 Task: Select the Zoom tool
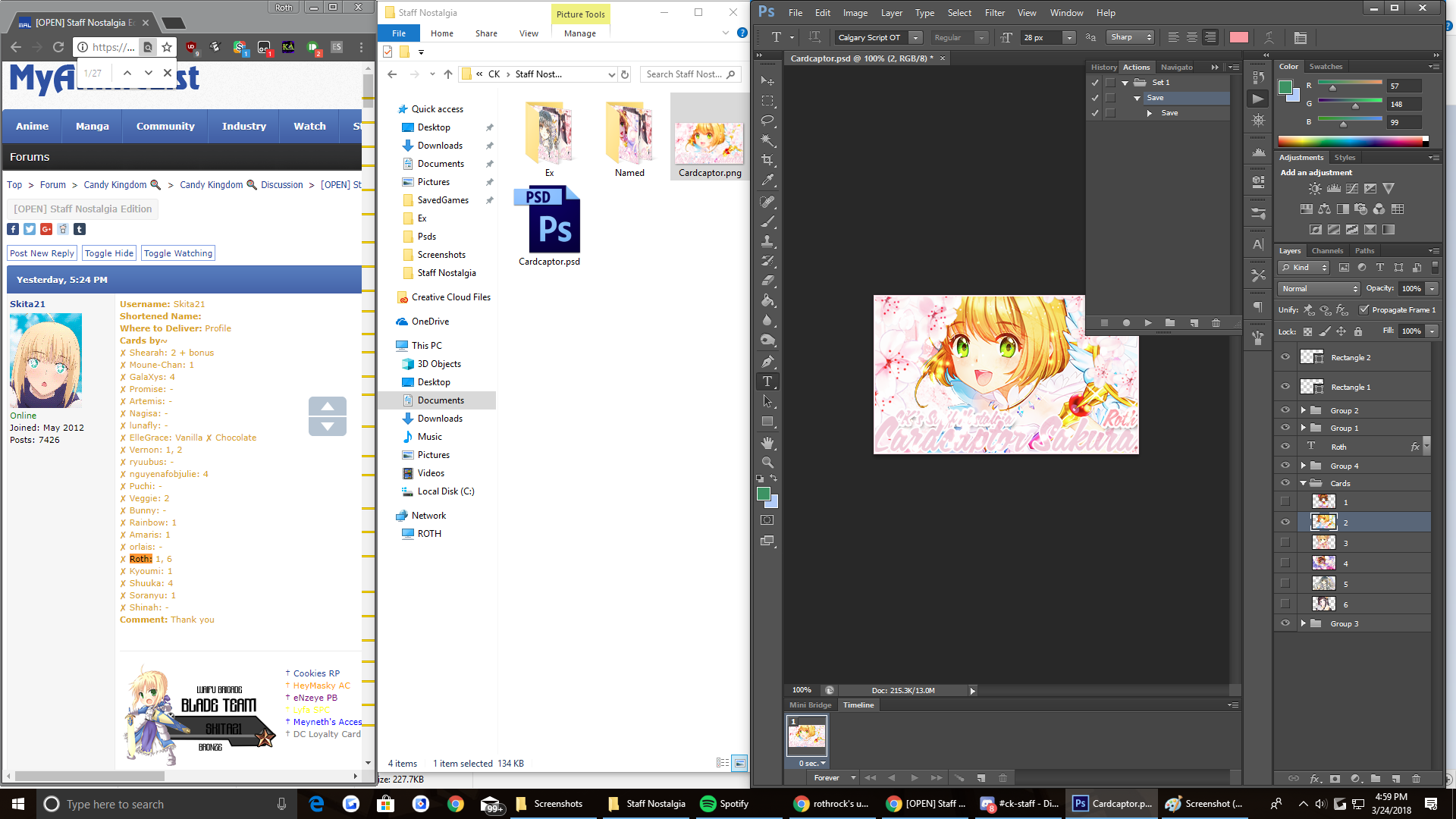pos(768,463)
